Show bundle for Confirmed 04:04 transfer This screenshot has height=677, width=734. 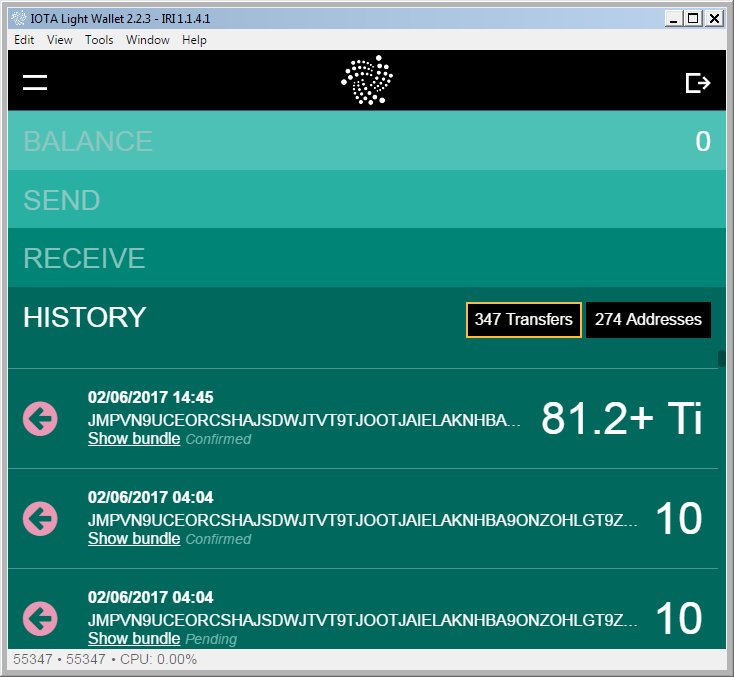(134, 538)
